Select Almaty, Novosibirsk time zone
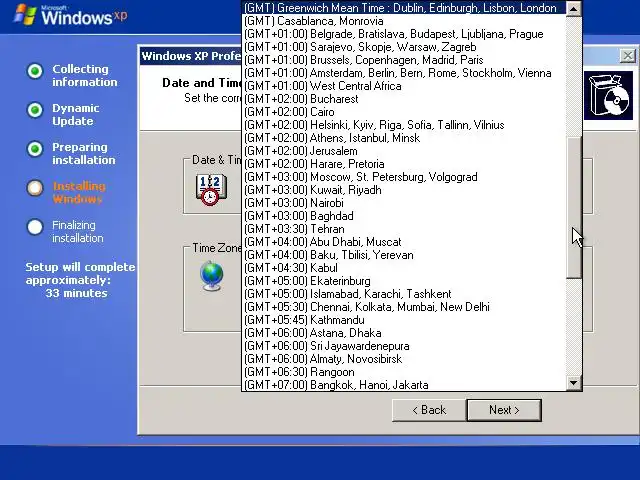Image resolution: width=640 pixels, height=480 pixels. [x=404, y=359]
